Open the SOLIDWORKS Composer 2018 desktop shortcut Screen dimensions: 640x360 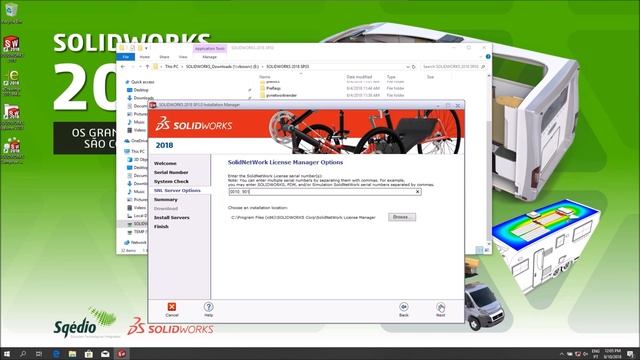12,150
